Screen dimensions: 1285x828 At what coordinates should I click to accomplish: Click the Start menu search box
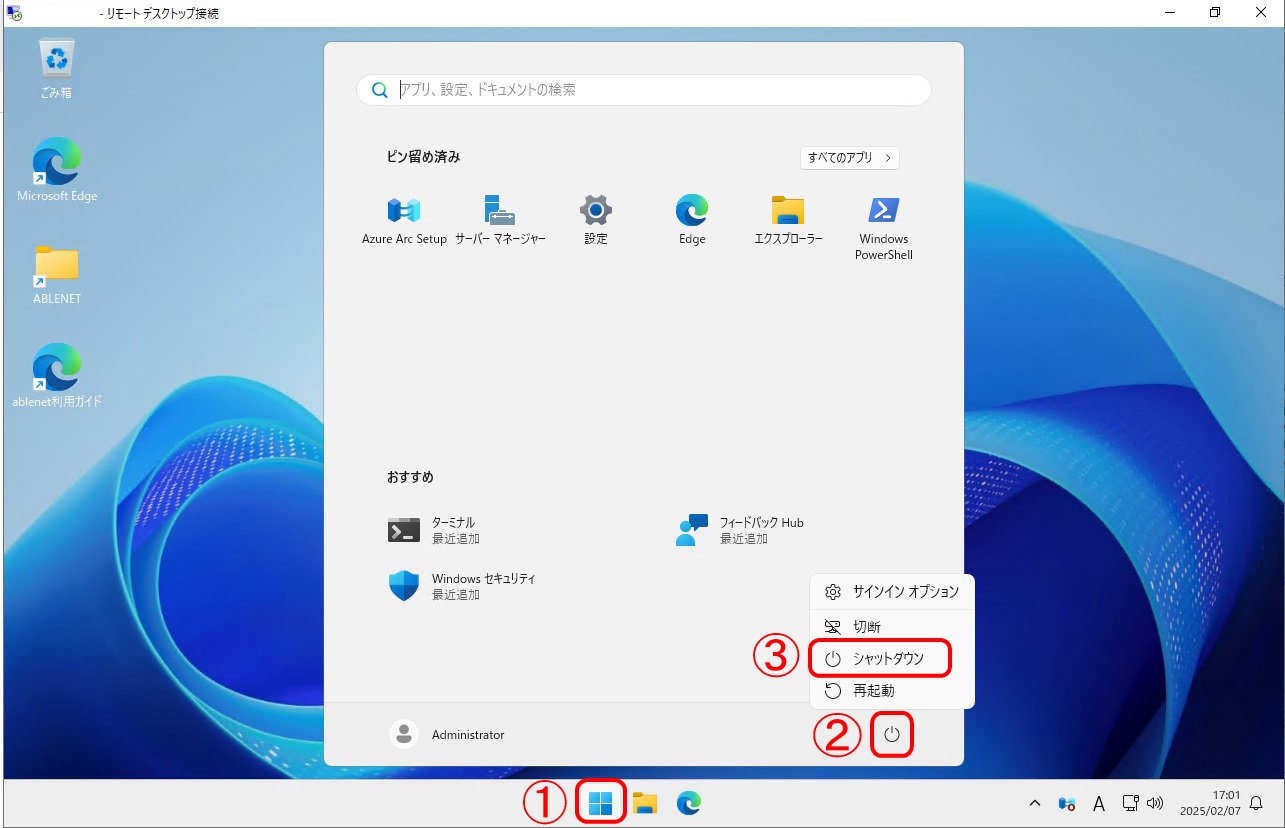tap(644, 90)
